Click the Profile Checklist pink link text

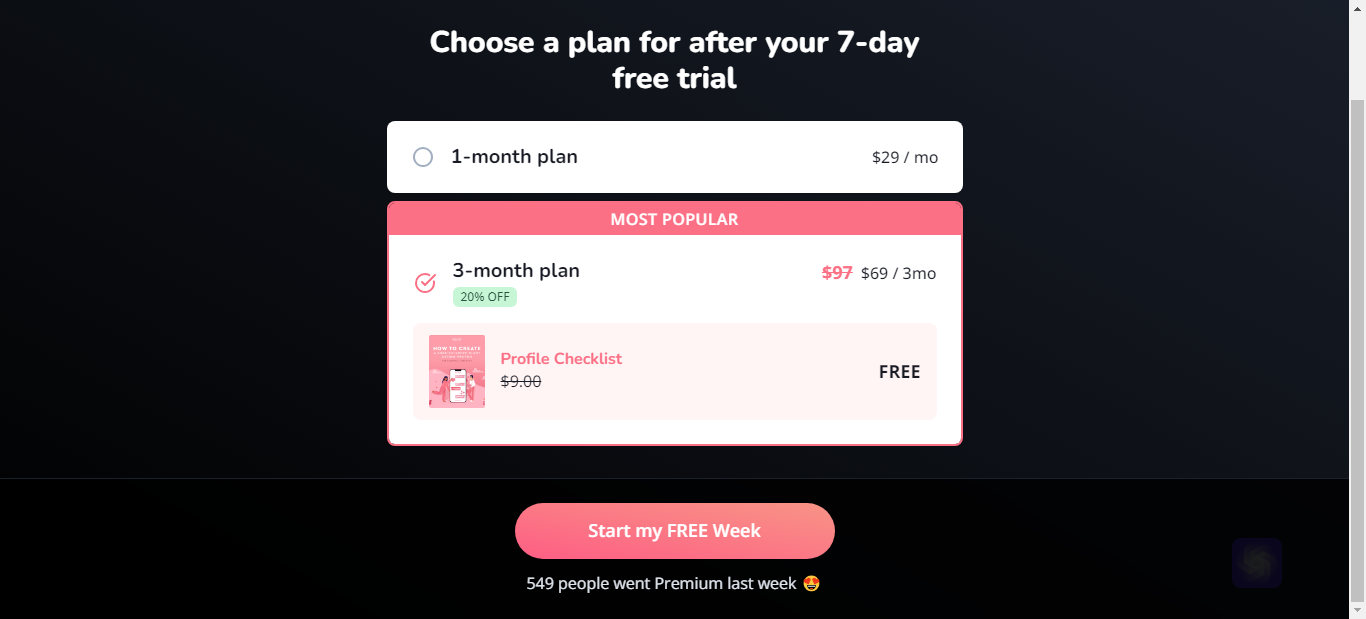point(561,359)
